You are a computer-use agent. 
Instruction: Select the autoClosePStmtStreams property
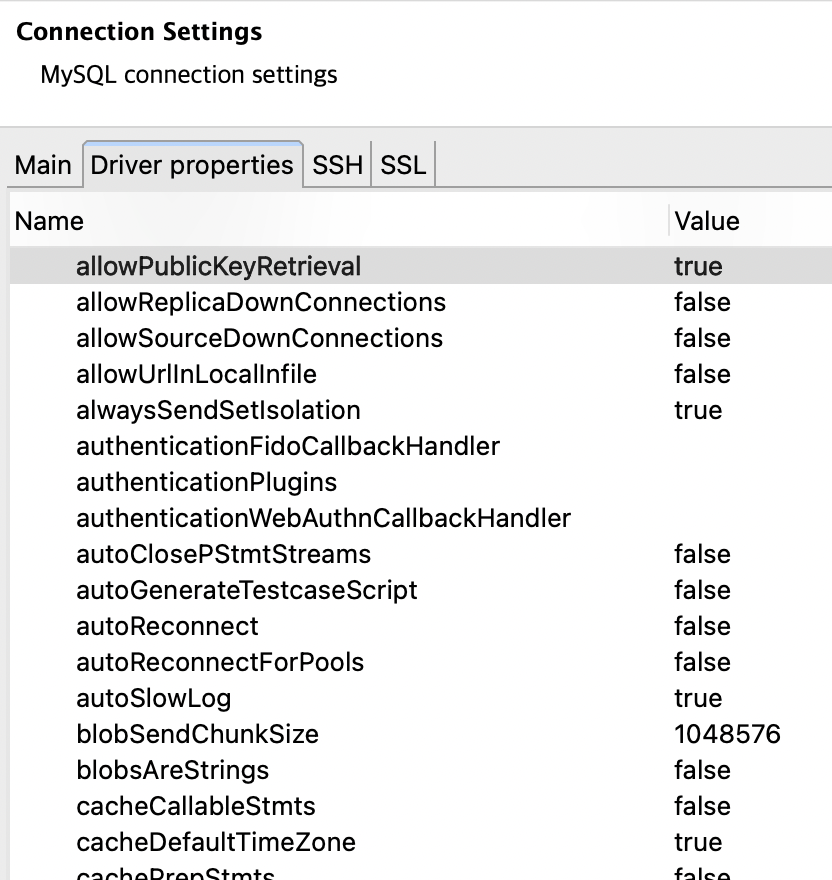pyautogui.click(x=223, y=554)
